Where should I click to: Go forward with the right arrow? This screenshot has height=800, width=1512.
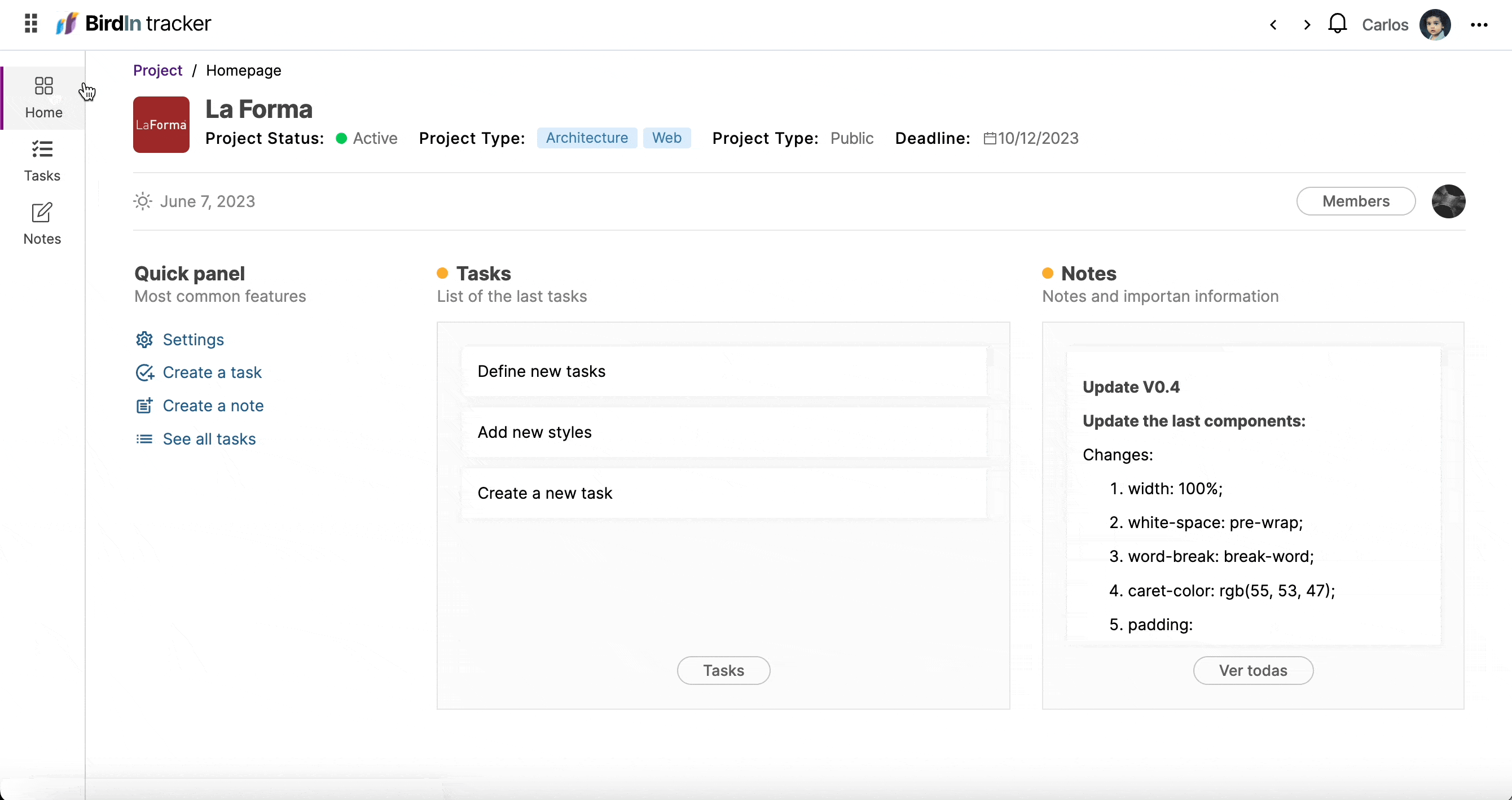1307,25
